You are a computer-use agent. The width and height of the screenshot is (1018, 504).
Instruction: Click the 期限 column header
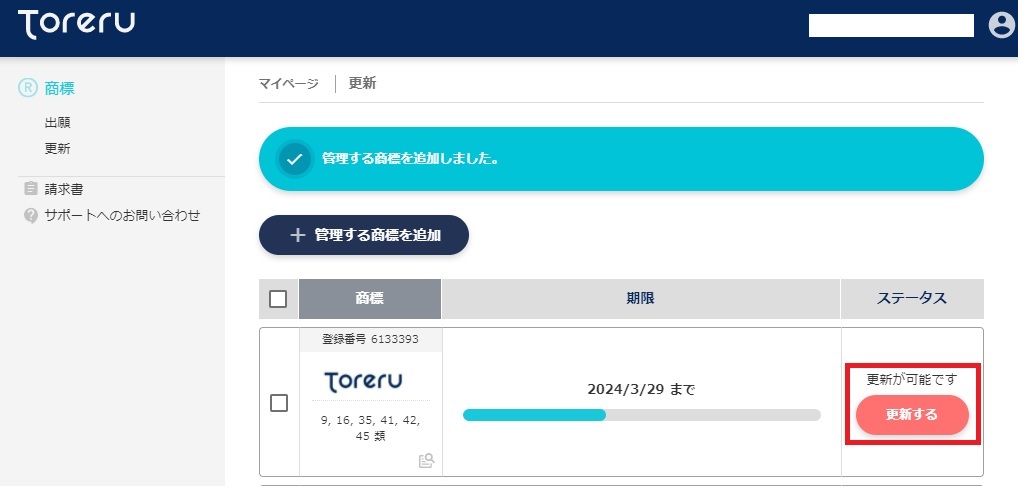coord(641,299)
